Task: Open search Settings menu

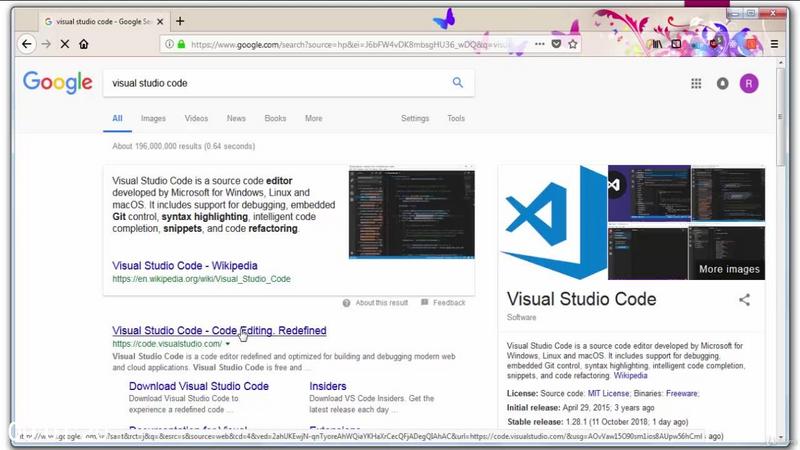Action: coord(415,118)
